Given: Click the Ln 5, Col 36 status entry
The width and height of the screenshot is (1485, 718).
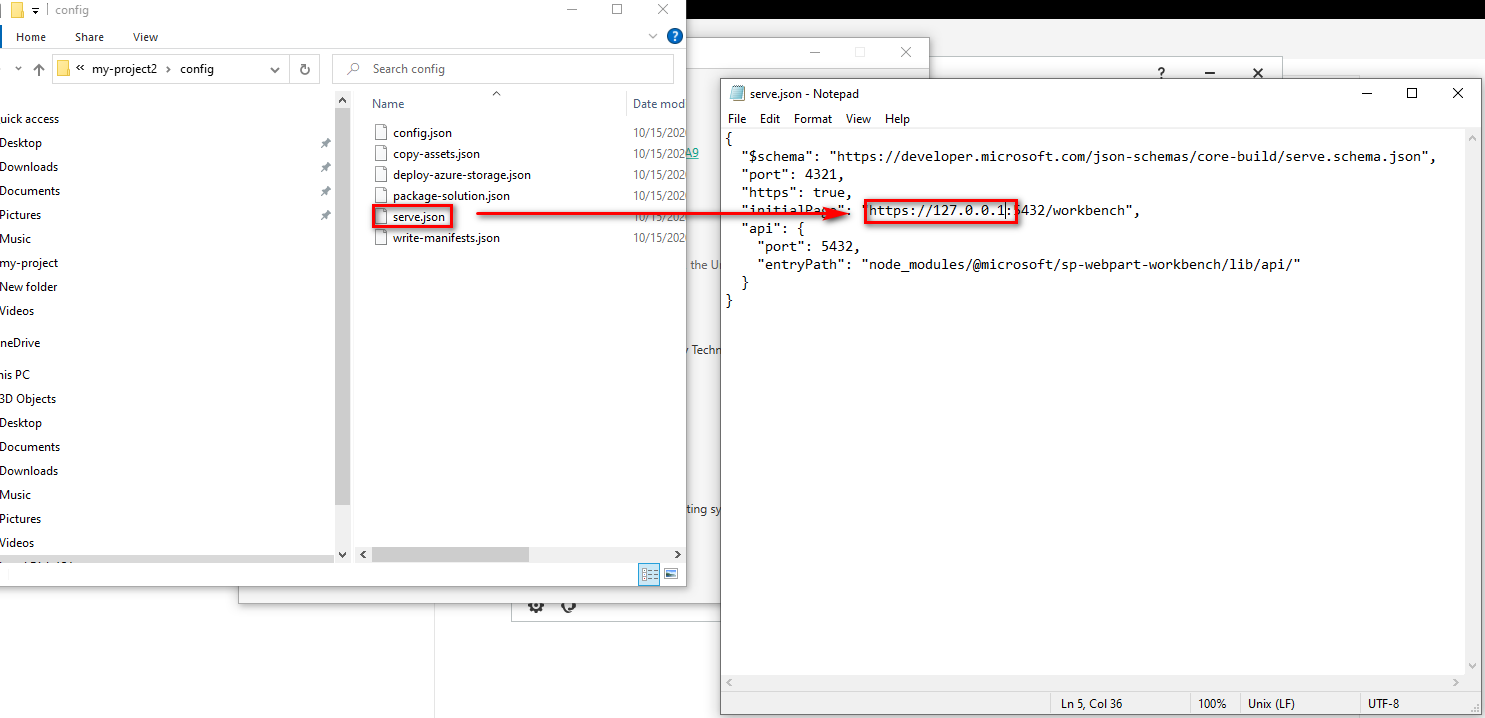Looking at the screenshot, I should click(x=1091, y=704).
